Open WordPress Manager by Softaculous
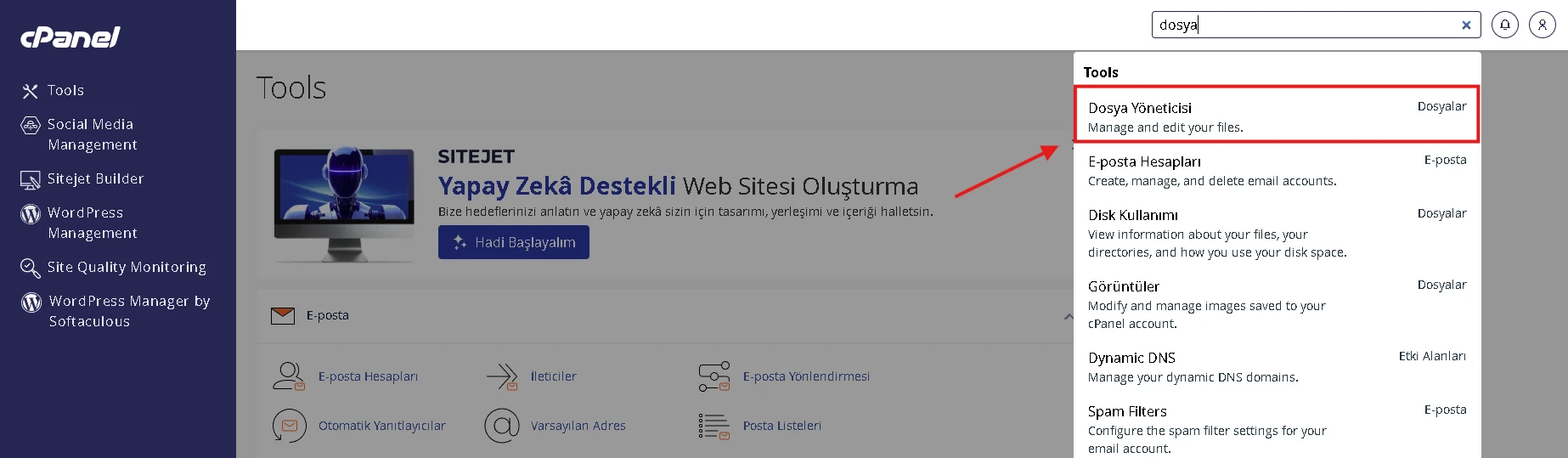Screen dimensions: 1568x458 (x=129, y=311)
